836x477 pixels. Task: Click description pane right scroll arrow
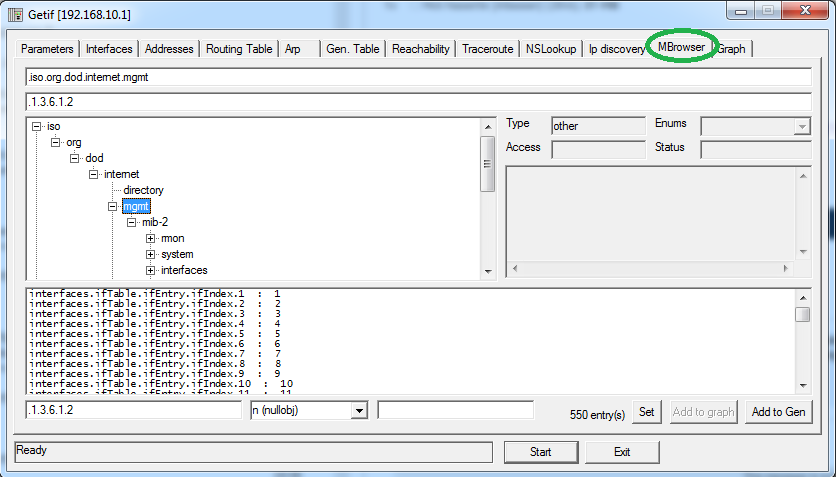point(786,269)
